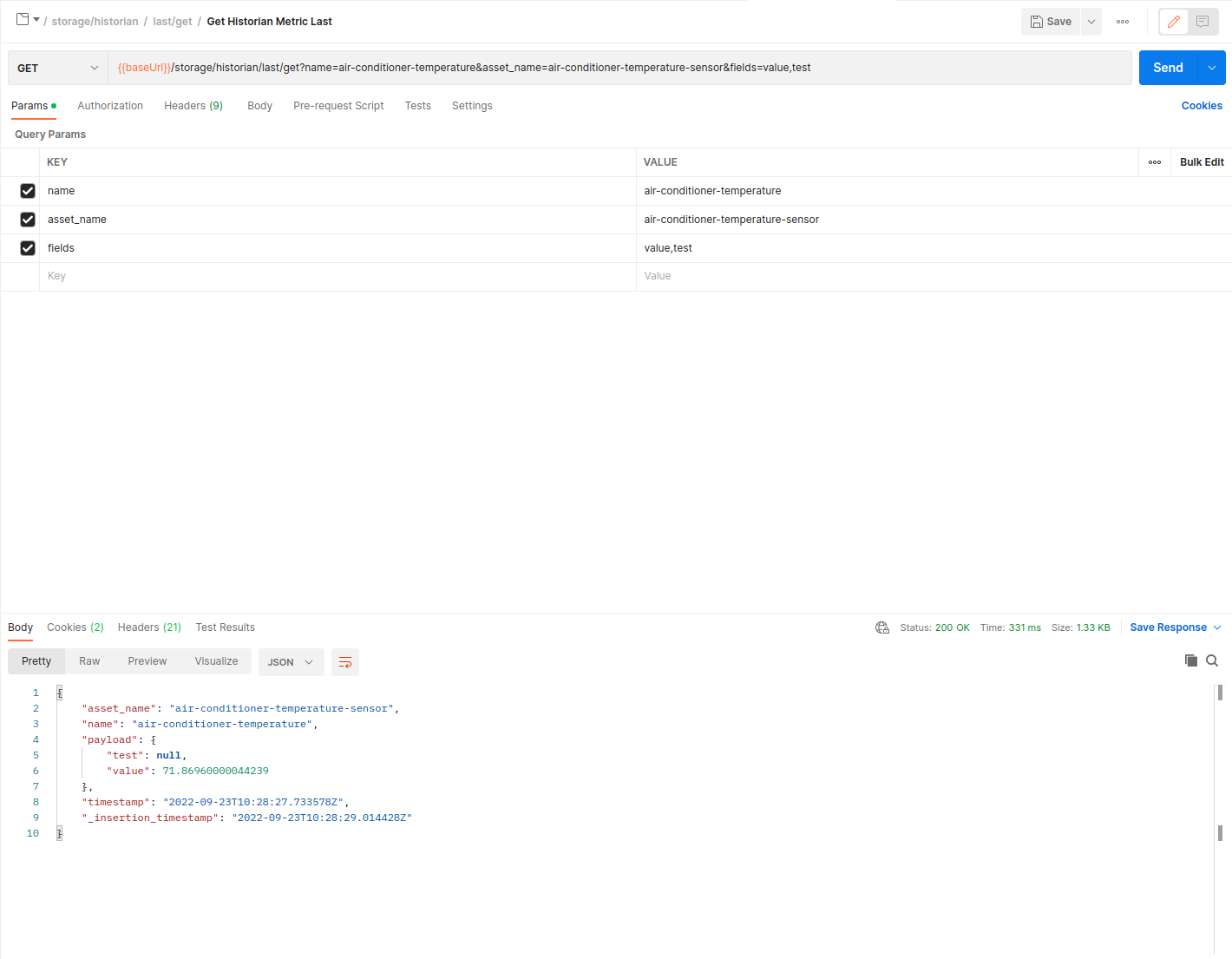The width and height of the screenshot is (1232, 959).
Task: Open the Send button arrow dropdown
Action: [1212, 68]
